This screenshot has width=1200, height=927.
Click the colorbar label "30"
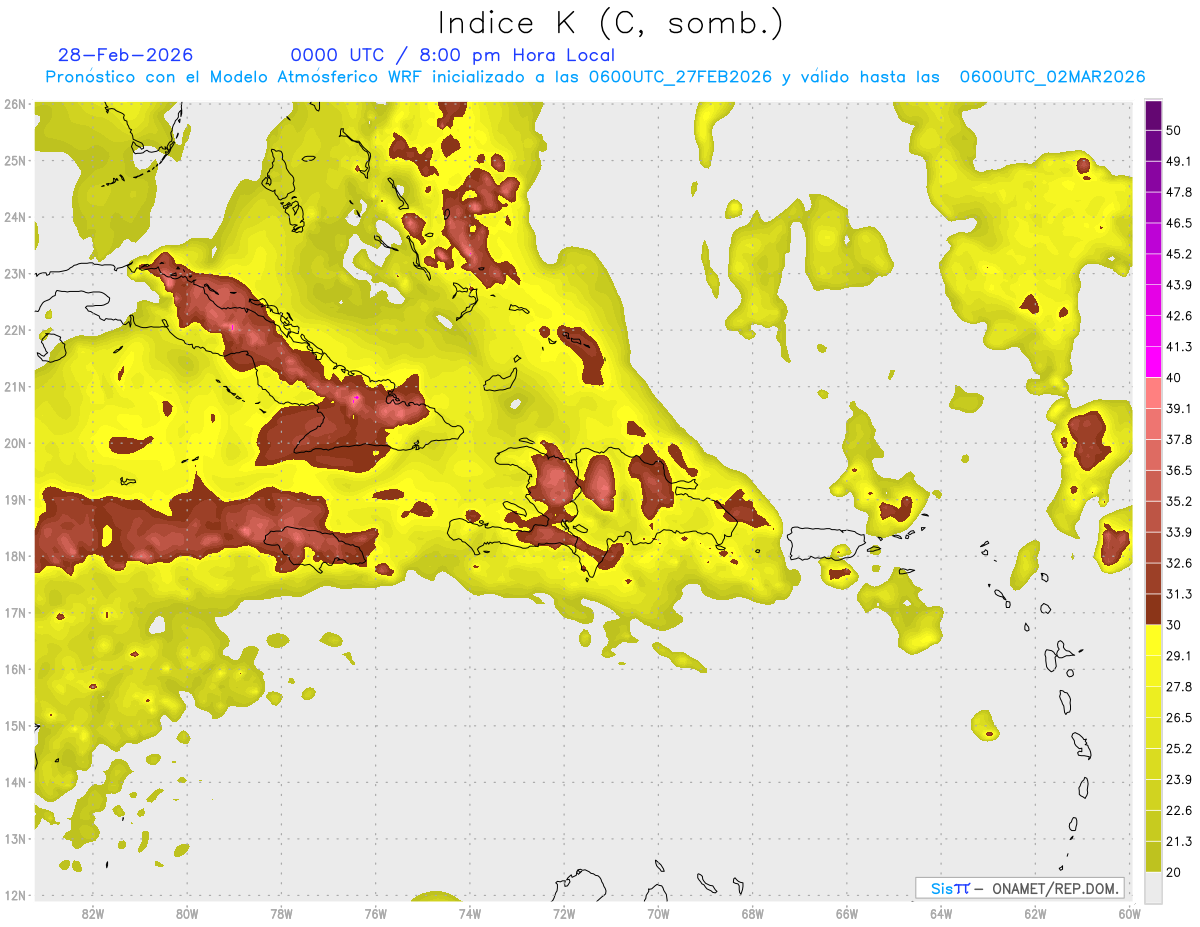pos(1174,625)
